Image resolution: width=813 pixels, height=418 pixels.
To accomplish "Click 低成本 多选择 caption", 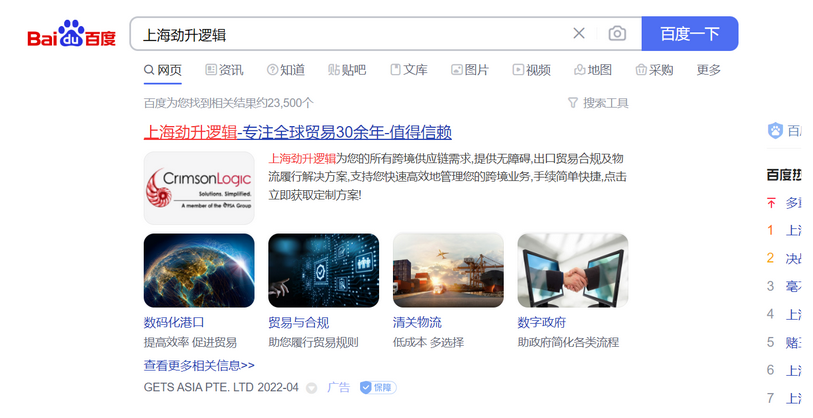I will [429, 343].
